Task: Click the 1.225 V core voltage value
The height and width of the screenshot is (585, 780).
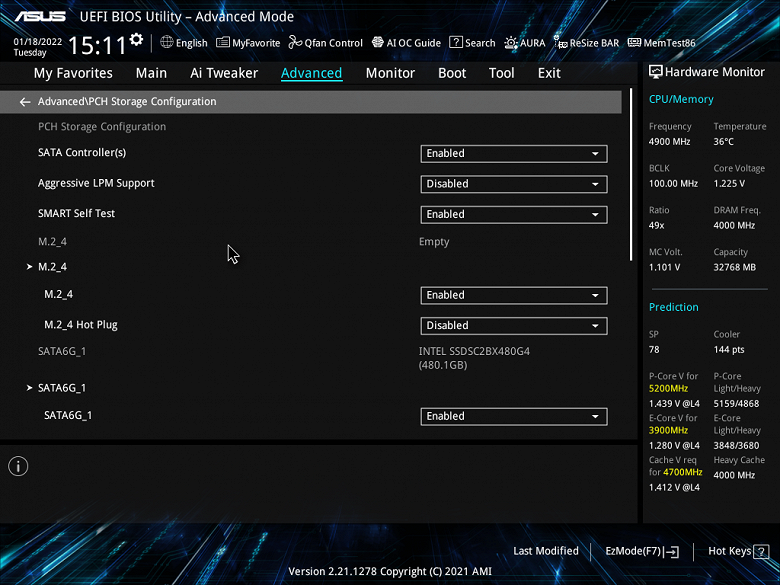Action: click(729, 184)
